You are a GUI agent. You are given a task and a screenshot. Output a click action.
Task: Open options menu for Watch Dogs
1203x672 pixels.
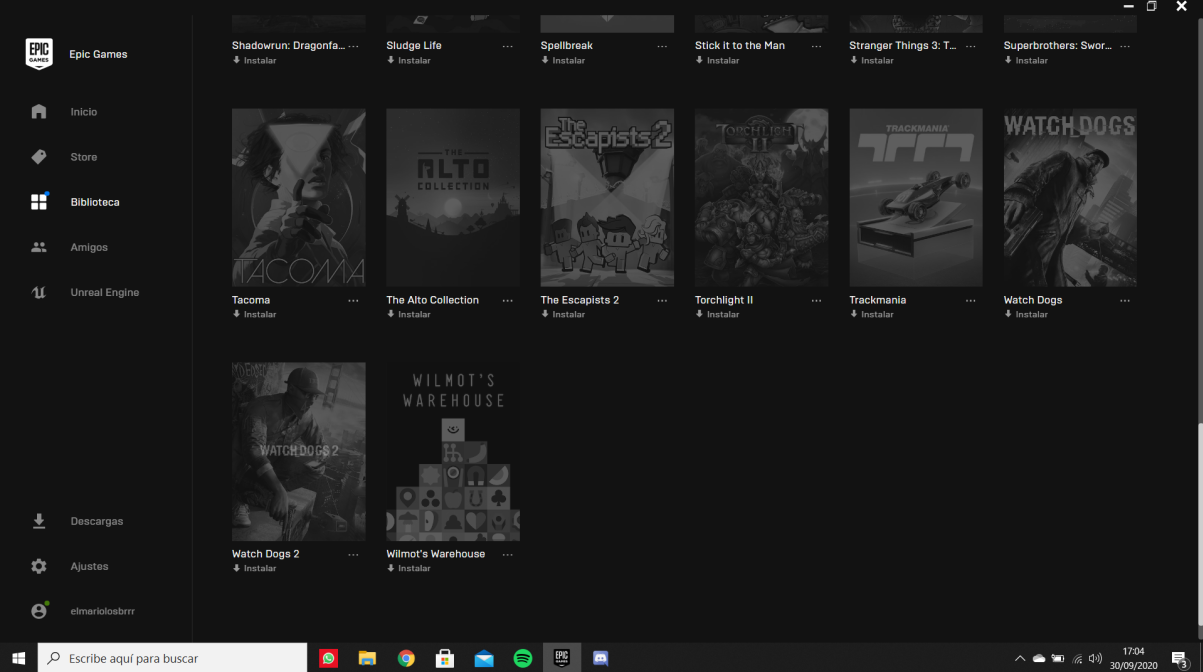(x=1125, y=301)
